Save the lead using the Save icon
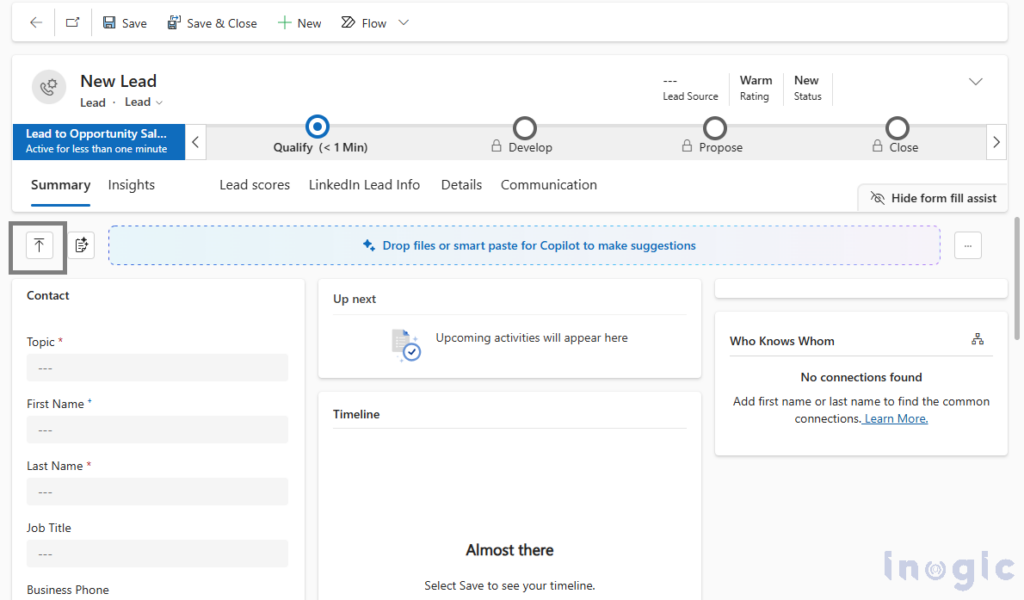This screenshot has width=1024, height=600. point(124,22)
